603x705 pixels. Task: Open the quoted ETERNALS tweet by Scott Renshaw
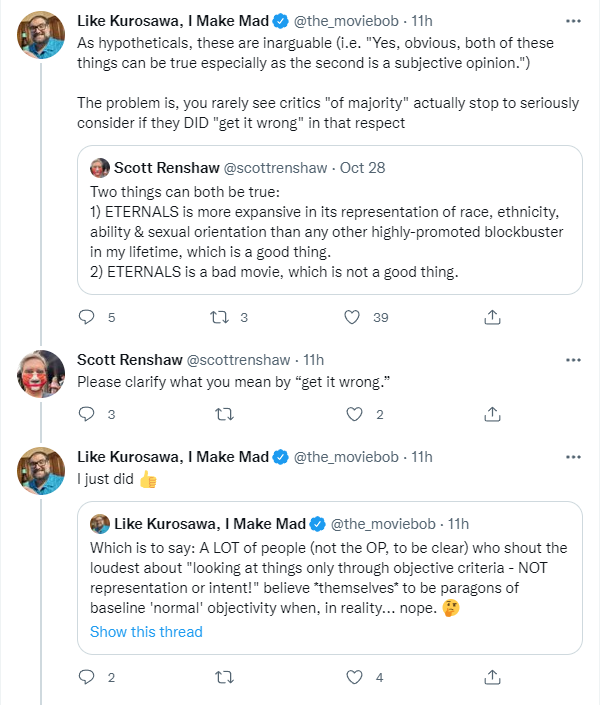330,220
